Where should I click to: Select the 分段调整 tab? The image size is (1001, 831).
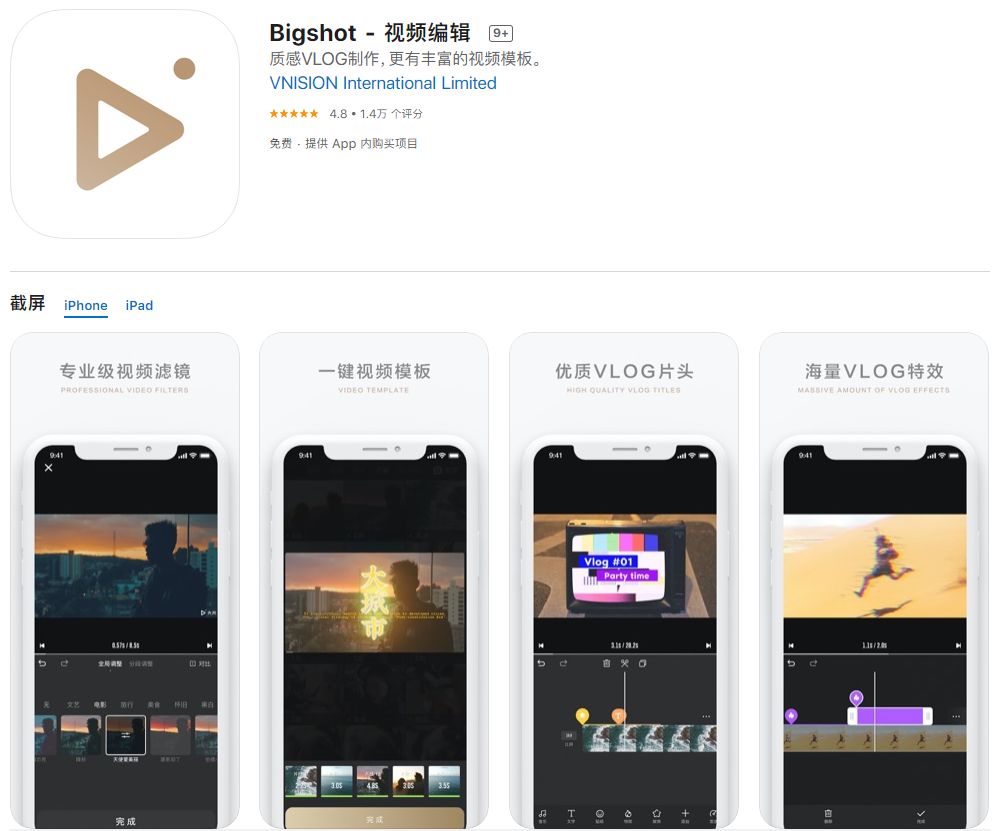(140, 664)
